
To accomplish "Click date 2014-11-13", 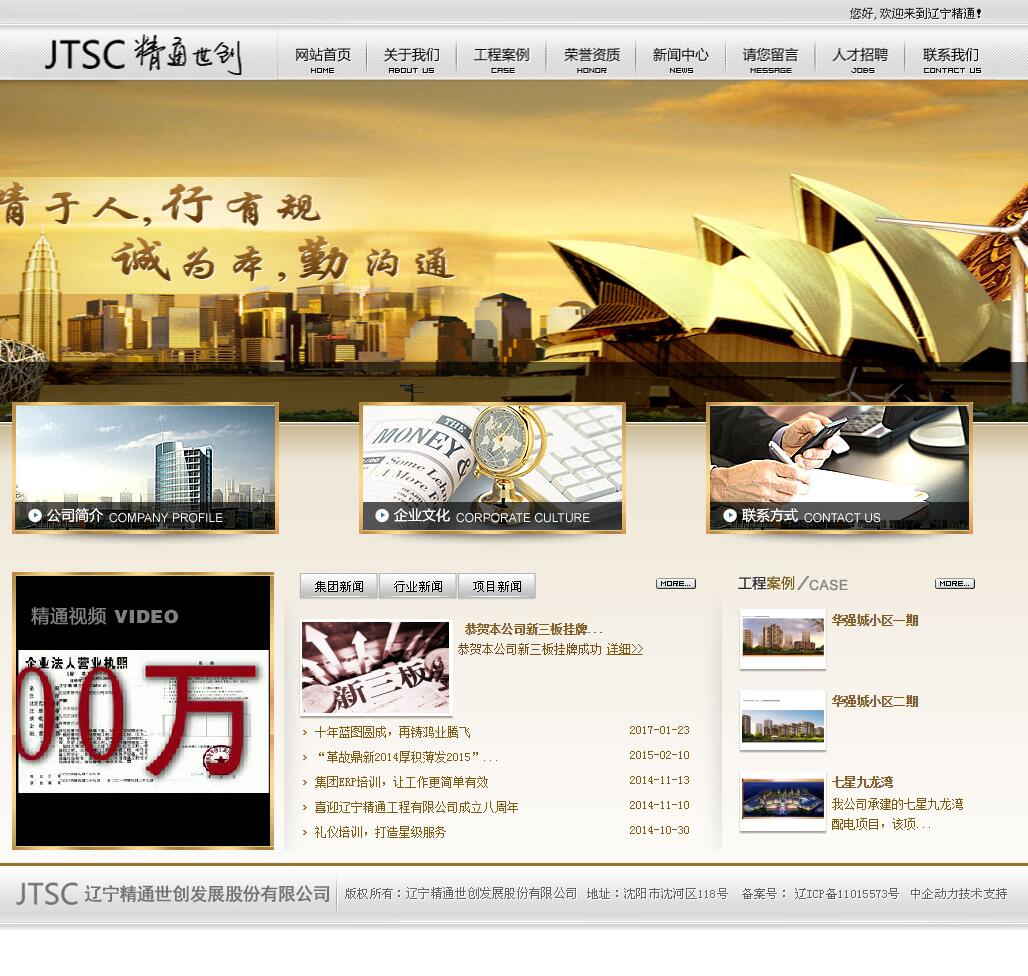I will [x=659, y=780].
